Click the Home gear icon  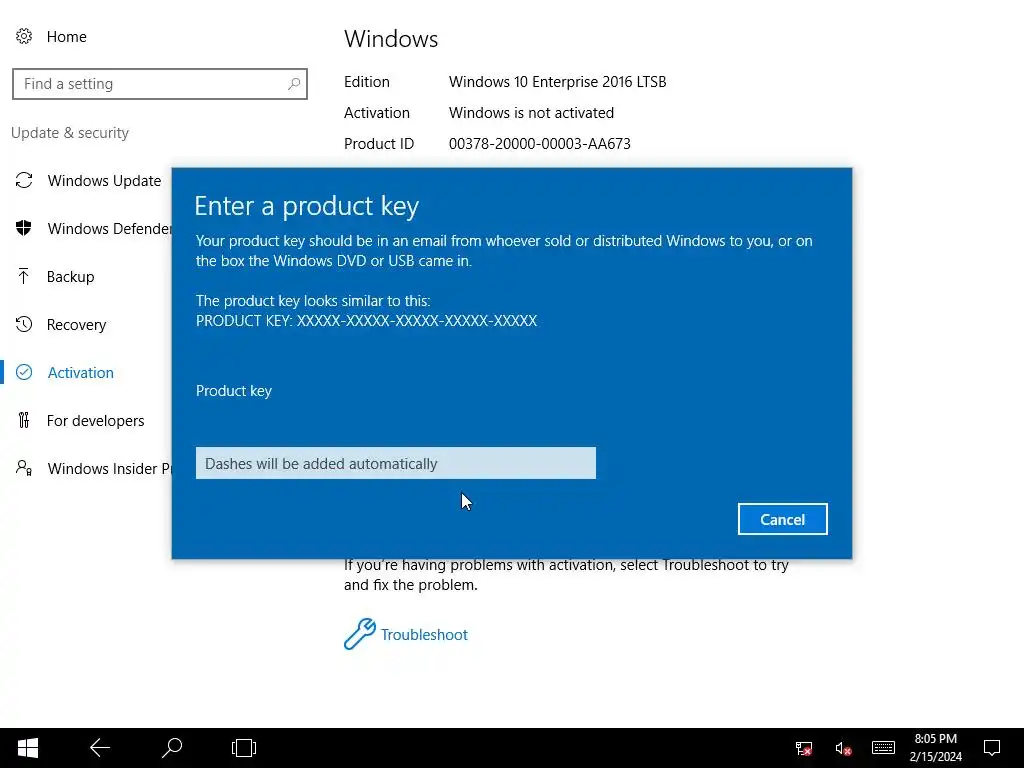click(x=24, y=37)
